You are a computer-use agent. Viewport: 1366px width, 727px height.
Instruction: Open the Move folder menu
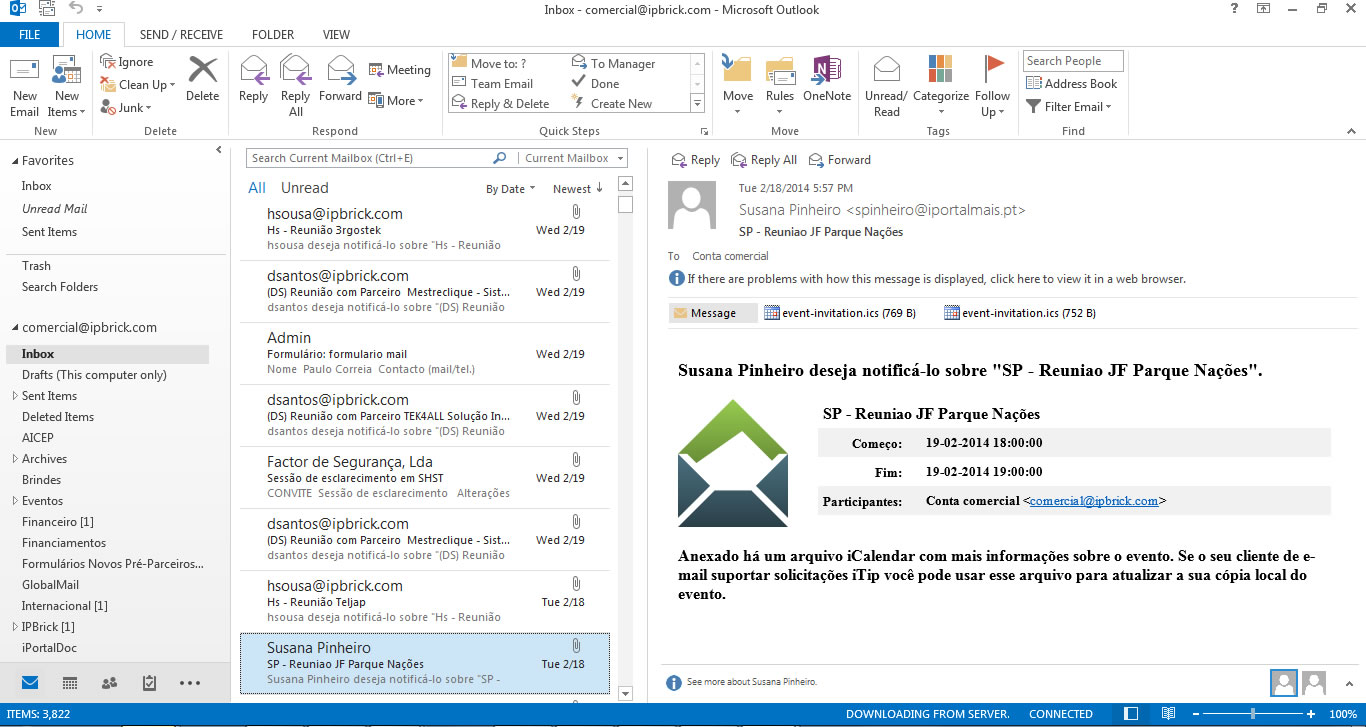[x=738, y=87]
